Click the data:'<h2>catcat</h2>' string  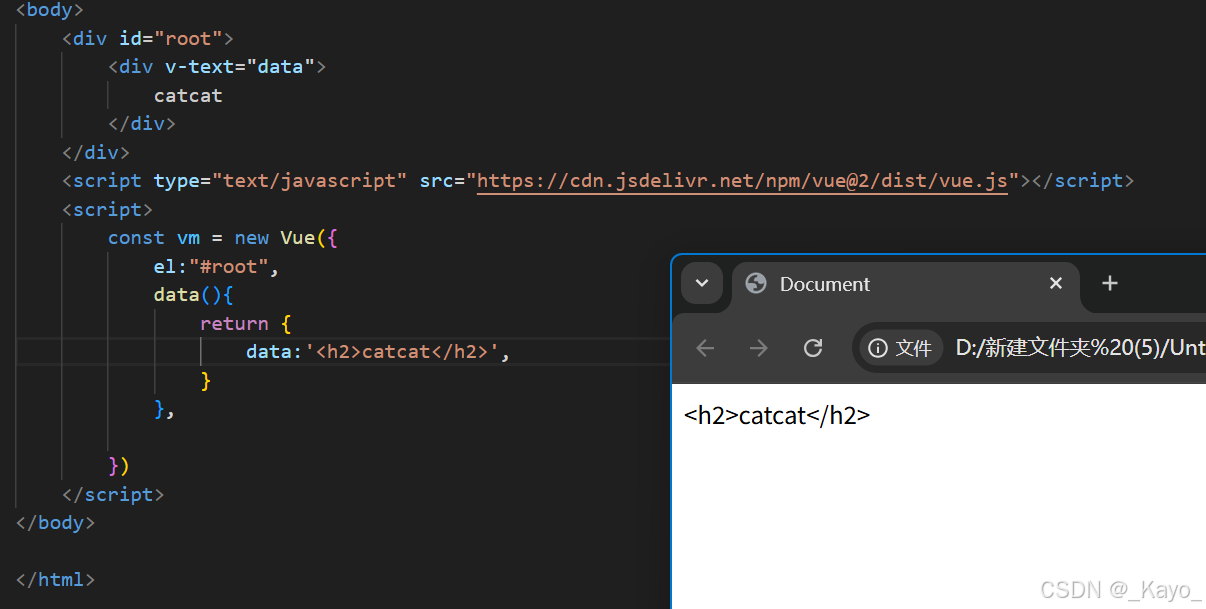(378, 352)
